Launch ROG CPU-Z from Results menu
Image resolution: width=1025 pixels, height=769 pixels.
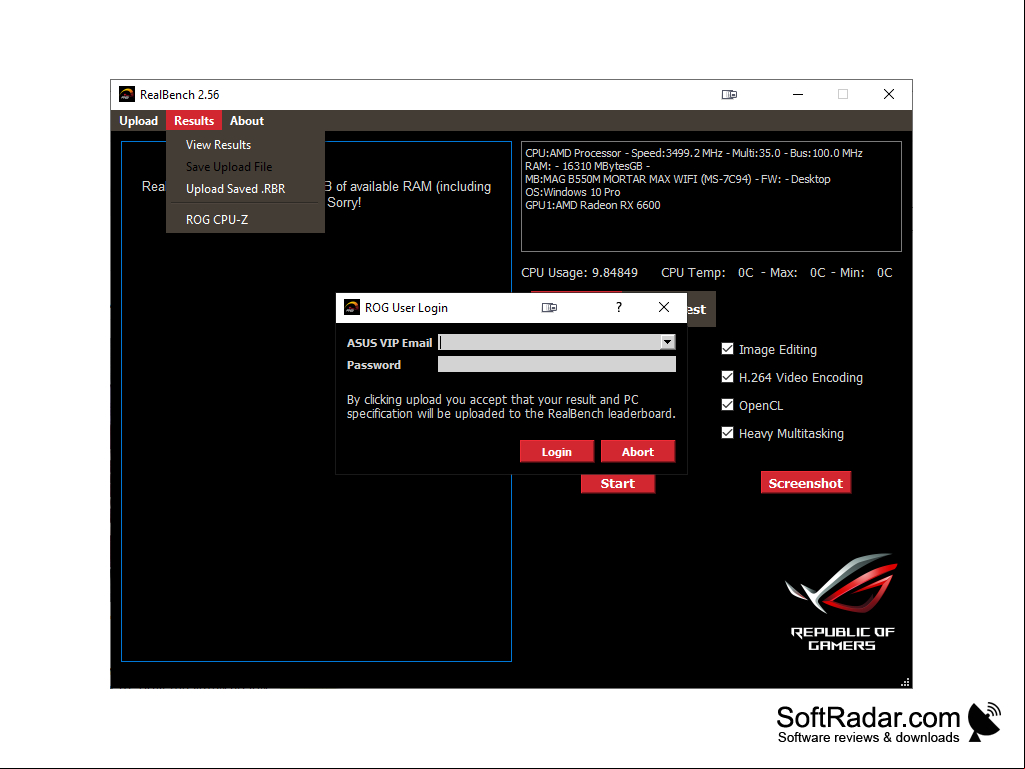[217, 220]
